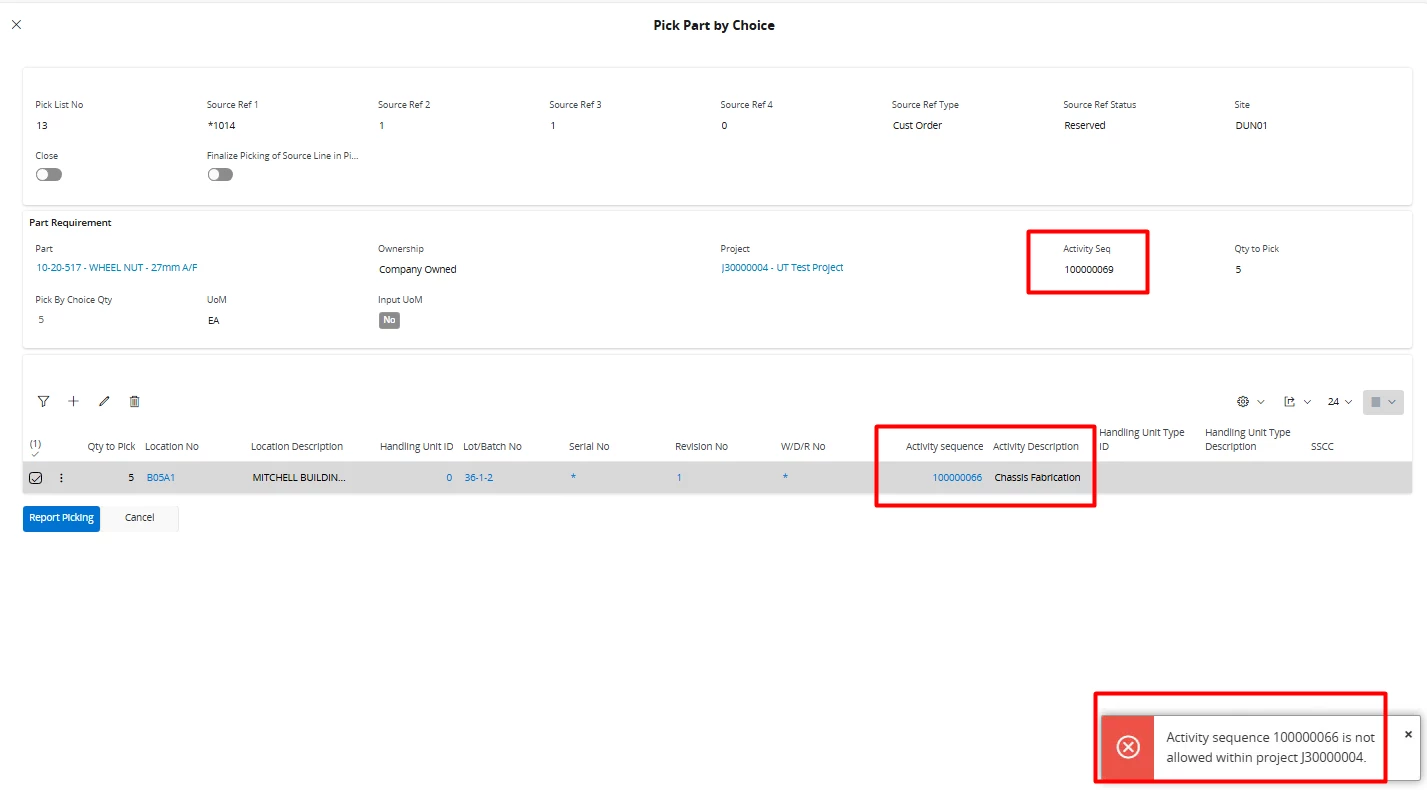Click the Company Owned ownership value
The height and width of the screenshot is (790, 1427).
417,270
